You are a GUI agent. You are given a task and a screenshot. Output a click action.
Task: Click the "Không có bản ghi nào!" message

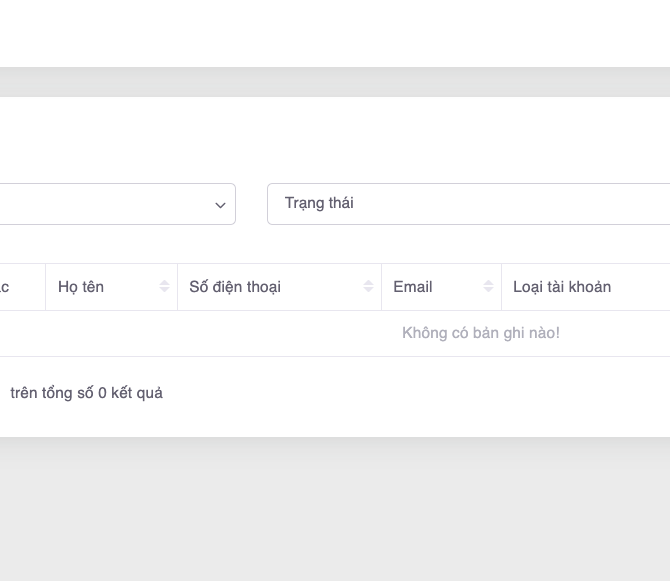click(x=480, y=333)
